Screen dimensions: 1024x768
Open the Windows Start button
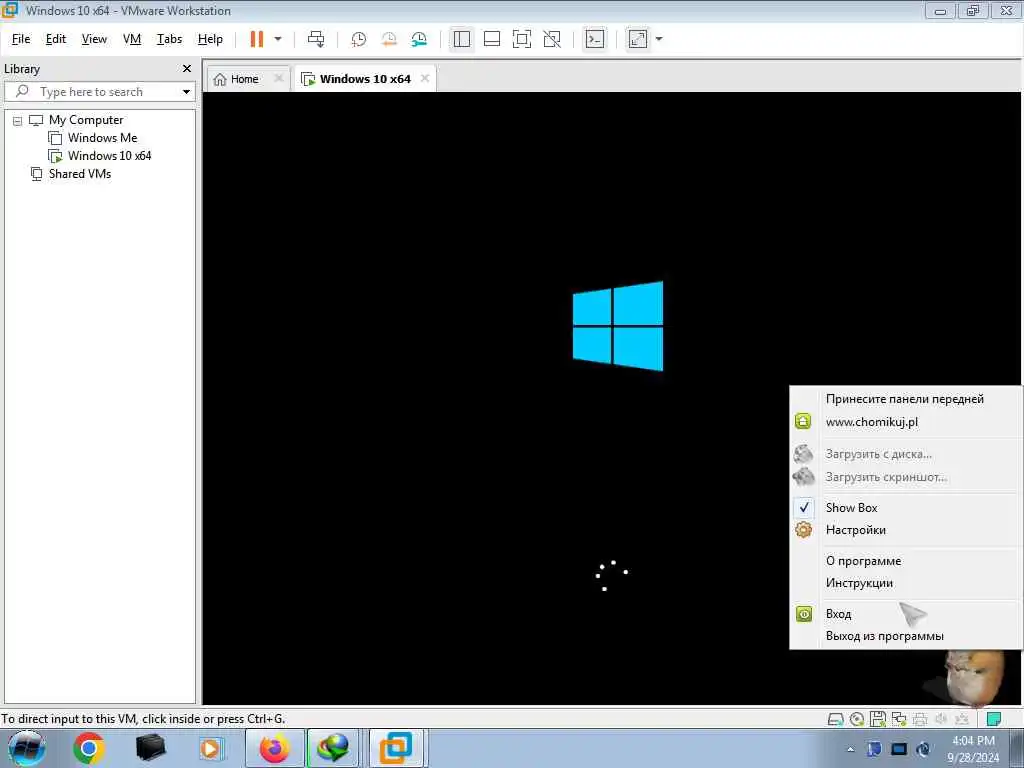tap(27, 748)
